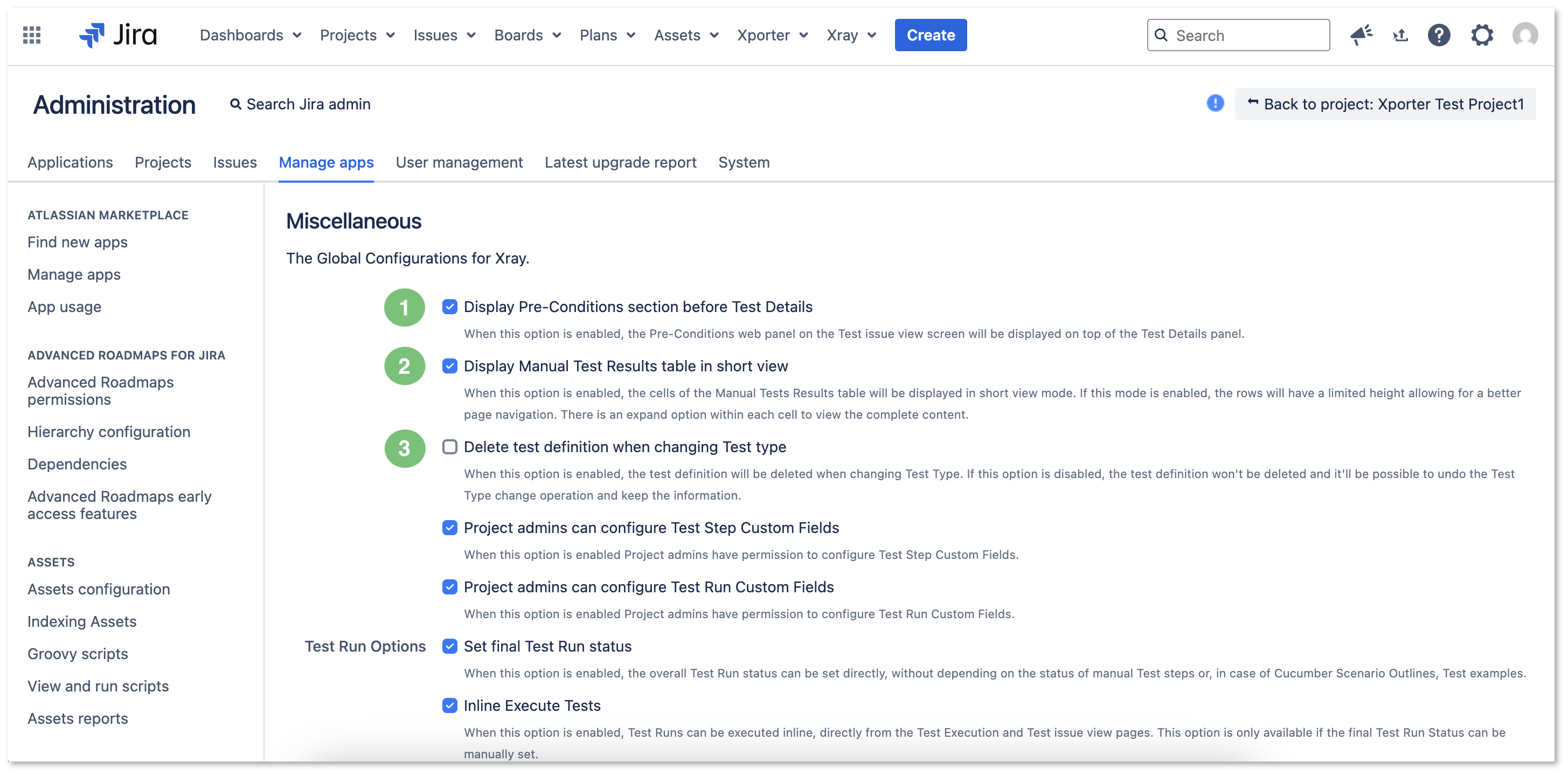Screen dimensions: 1568x775
Task: Select the Manage apps tab
Action: click(326, 162)
